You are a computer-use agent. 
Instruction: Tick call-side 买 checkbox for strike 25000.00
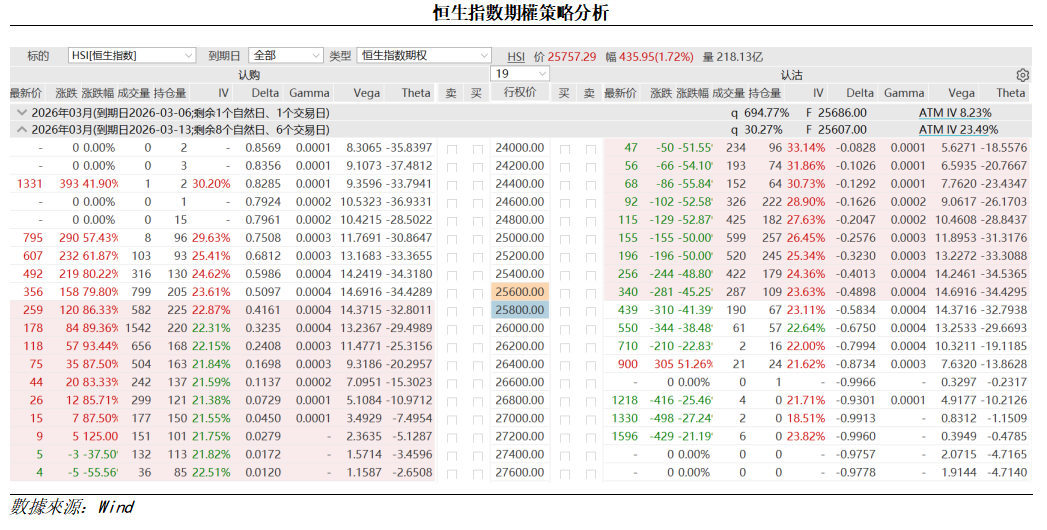pyautogui.click(x=477, y=238)
